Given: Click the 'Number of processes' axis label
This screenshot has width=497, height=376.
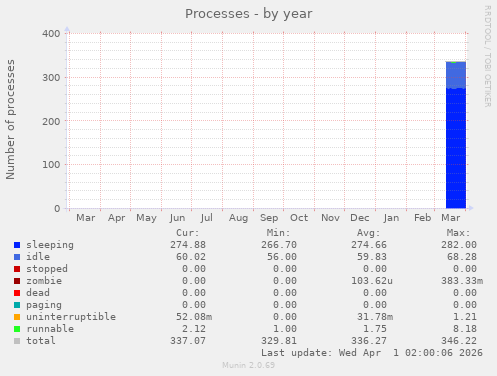Looking at the screenshot, I should 10,120.
